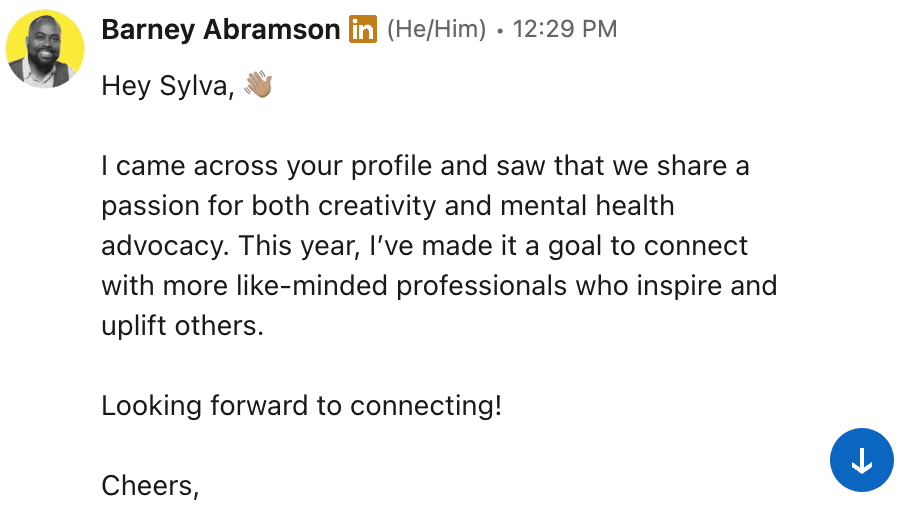
Task: Click the line starting "I came across"
Action: pyautogui.click(x=425, y=166)
